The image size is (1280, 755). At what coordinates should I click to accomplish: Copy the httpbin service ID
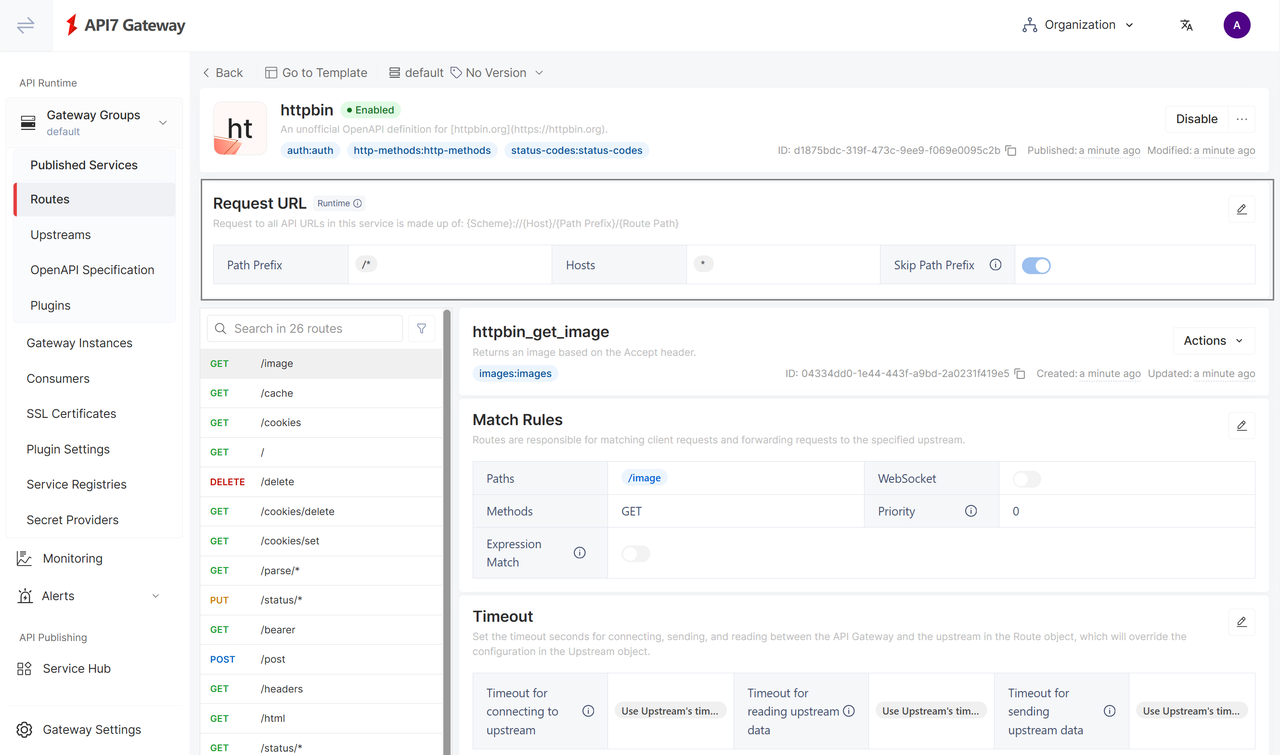tap(1011, 151)
